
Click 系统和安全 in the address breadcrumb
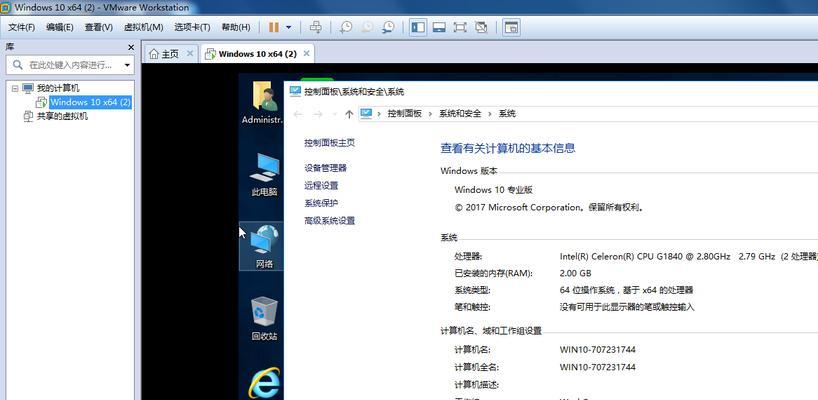[460, 113]
